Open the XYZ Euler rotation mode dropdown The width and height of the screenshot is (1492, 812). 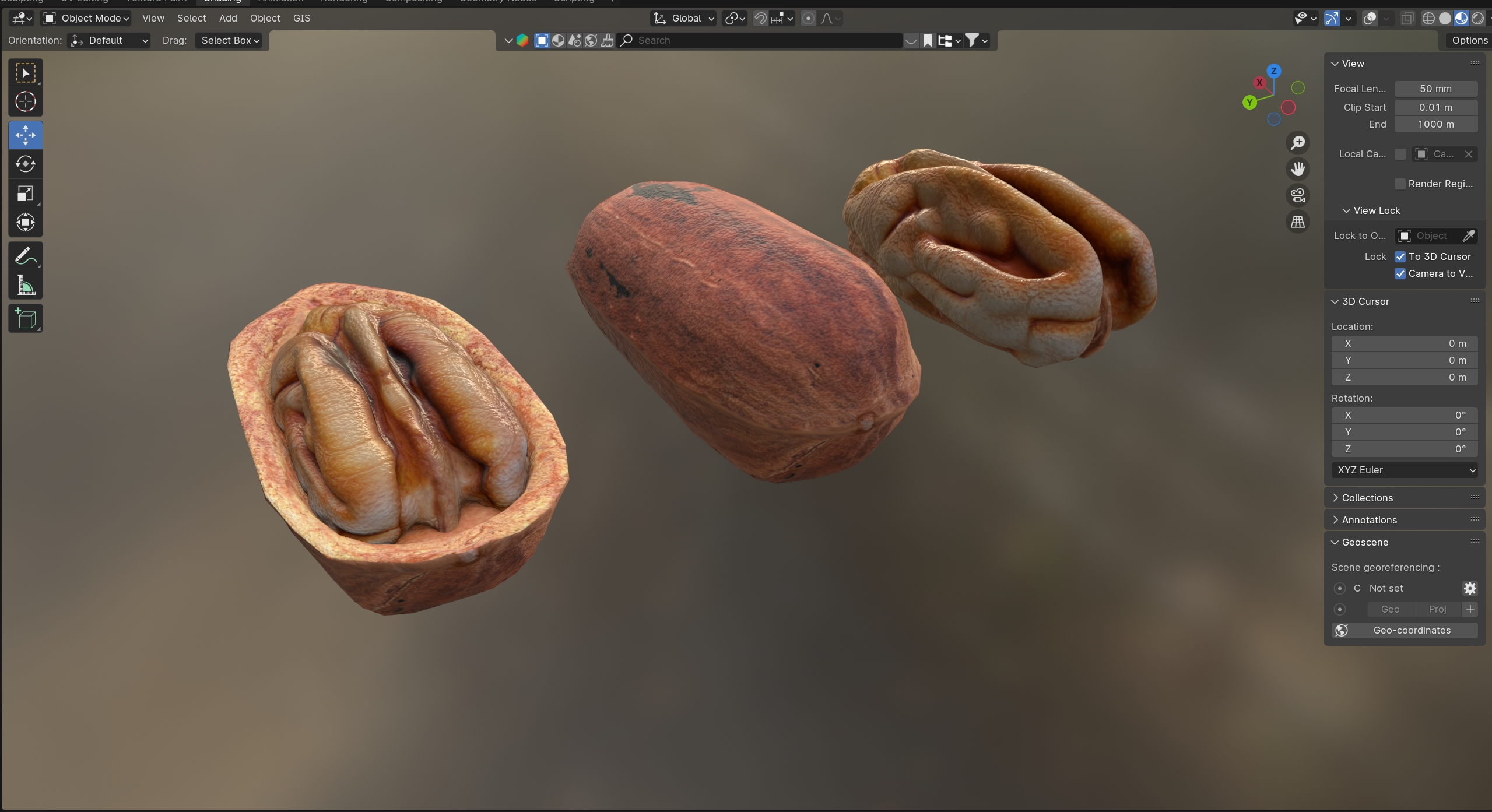[x=1404, y=470]
